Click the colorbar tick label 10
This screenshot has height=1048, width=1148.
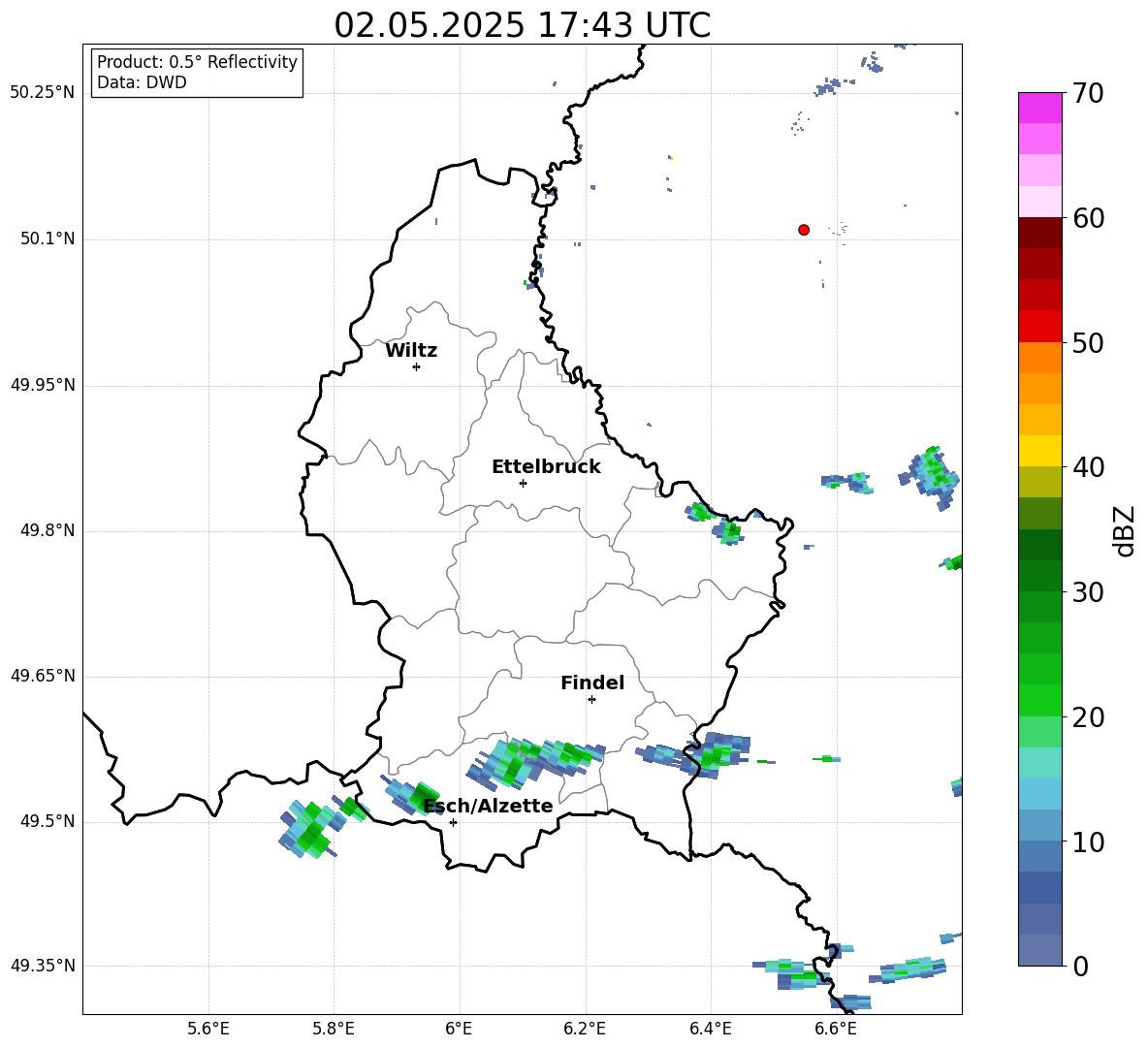[1088, 842]
